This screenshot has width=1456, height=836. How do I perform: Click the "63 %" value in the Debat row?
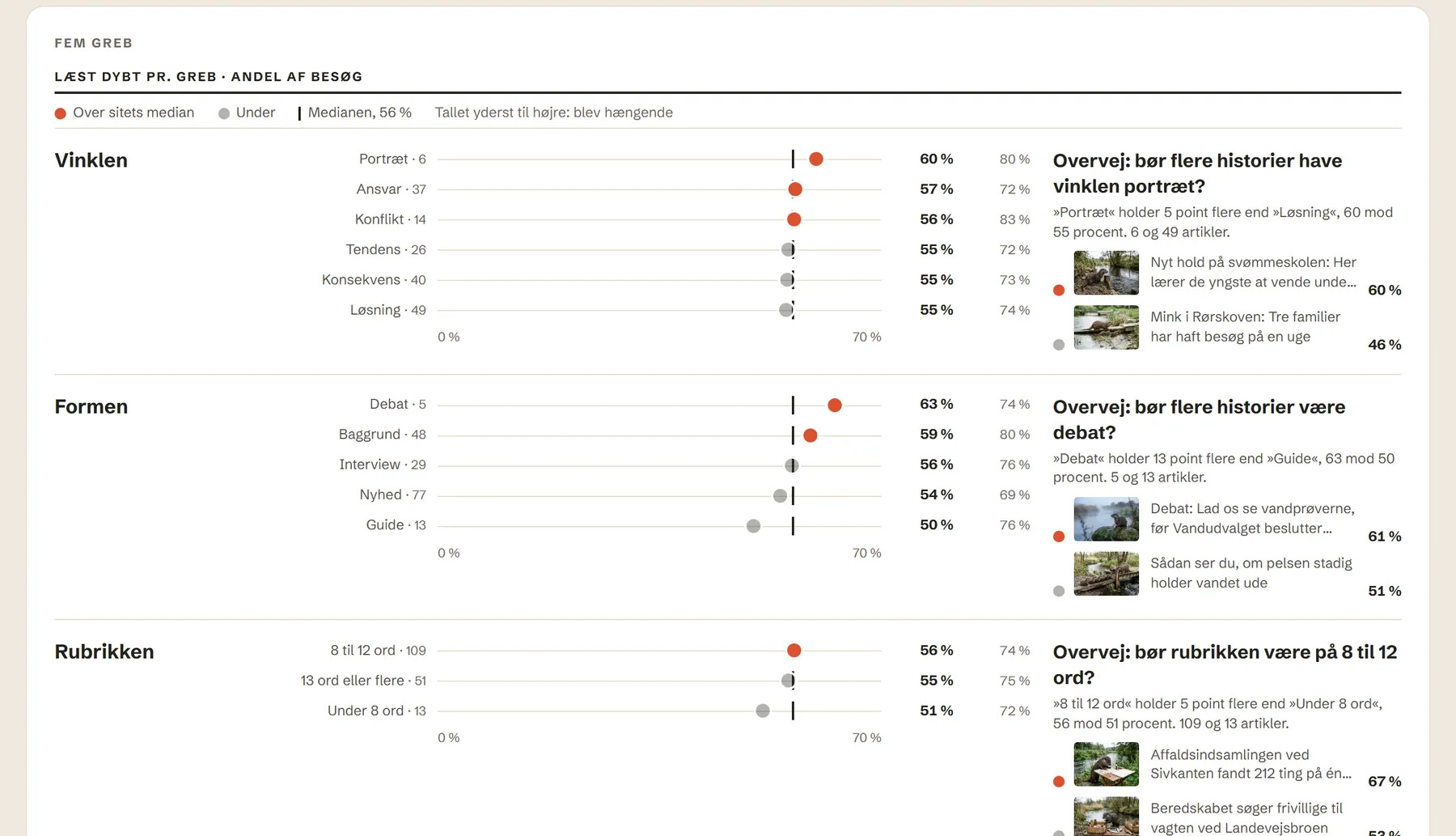(x=937, y=404)
